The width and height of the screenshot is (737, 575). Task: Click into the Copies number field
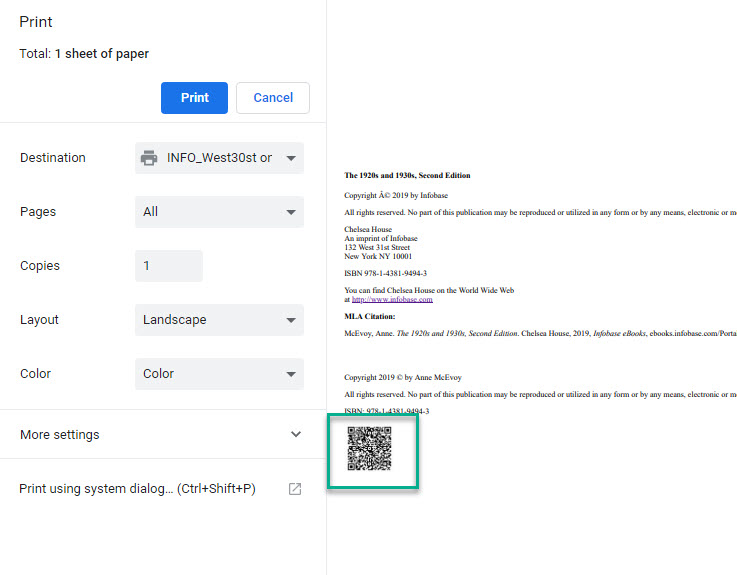click(x=168, y=266)
